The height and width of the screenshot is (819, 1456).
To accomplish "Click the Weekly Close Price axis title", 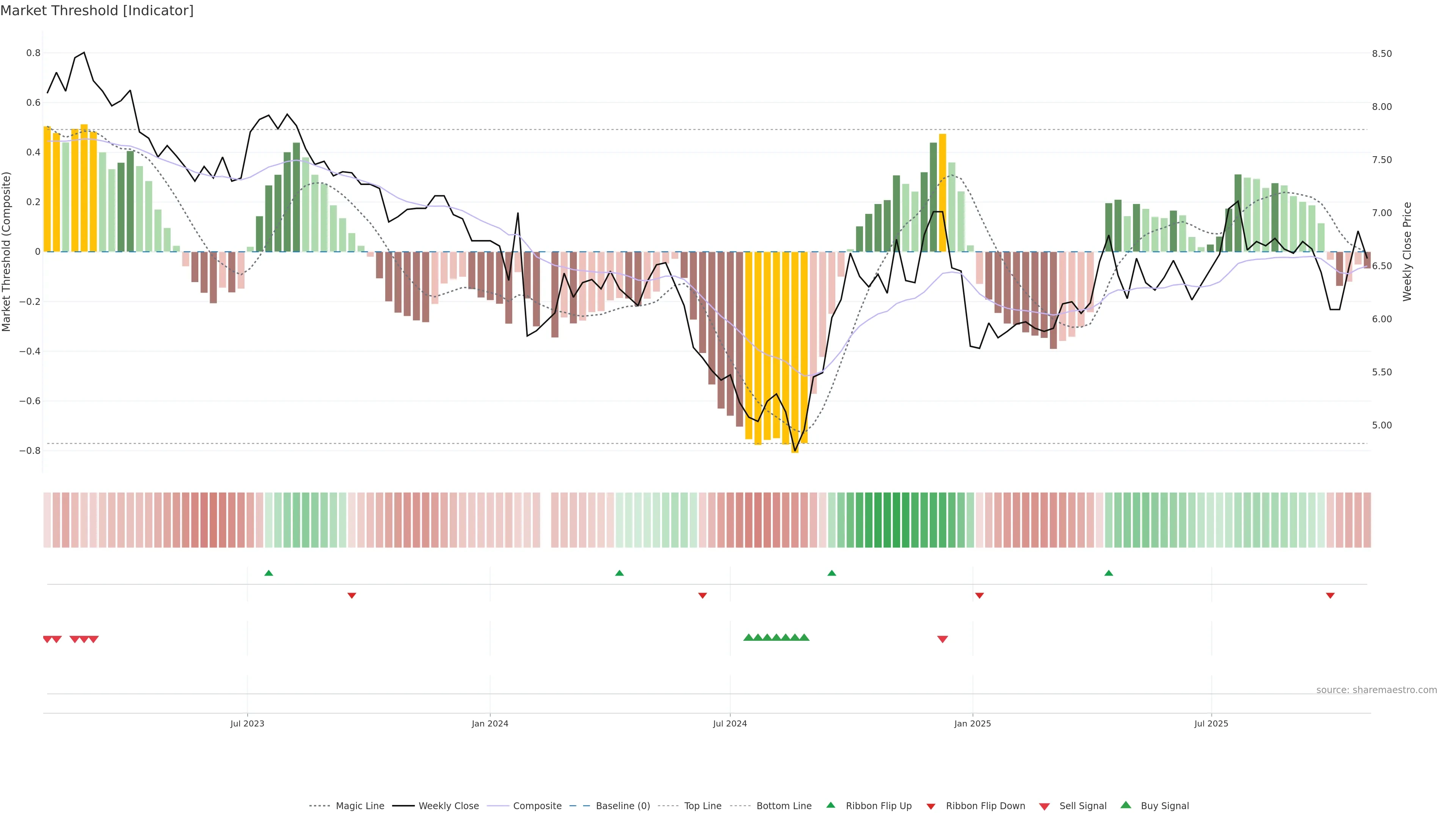I will coord(1407,251).
